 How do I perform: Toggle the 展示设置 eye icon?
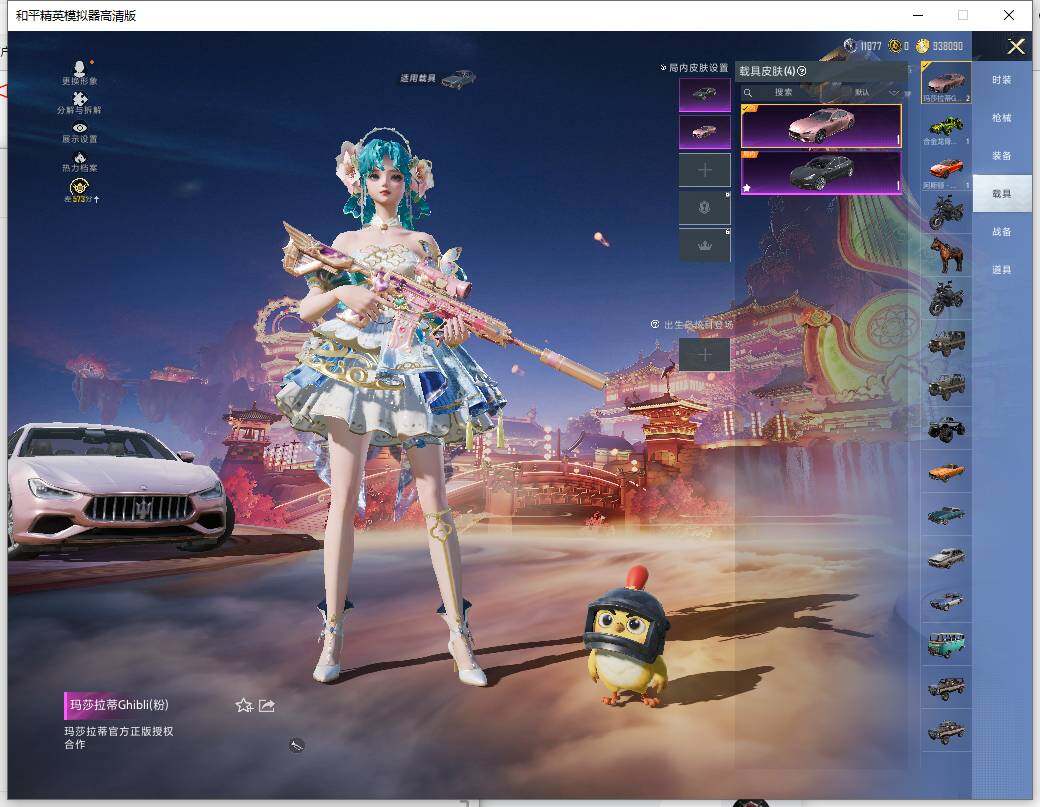80,128
